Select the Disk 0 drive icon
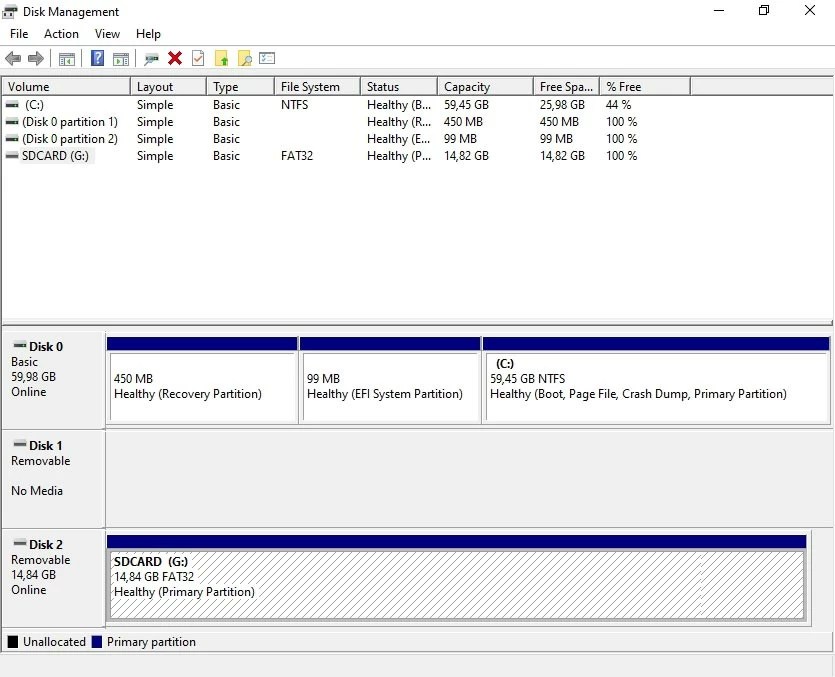835x677 pixels. (20, 345)
